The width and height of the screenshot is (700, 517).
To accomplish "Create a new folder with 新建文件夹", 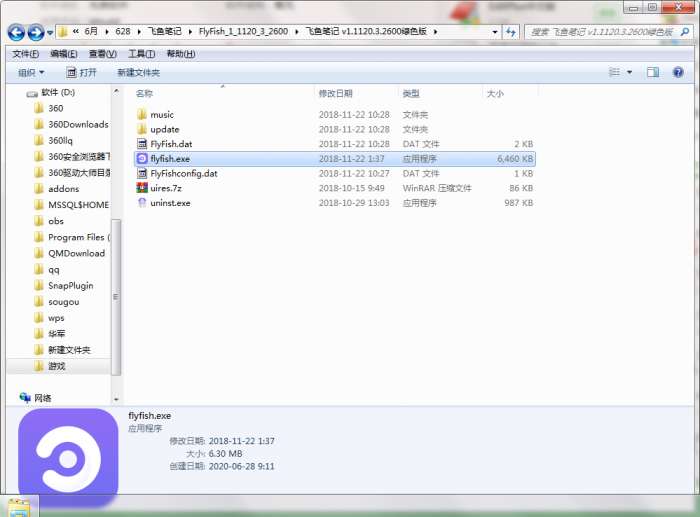I will tap(138, 72).
